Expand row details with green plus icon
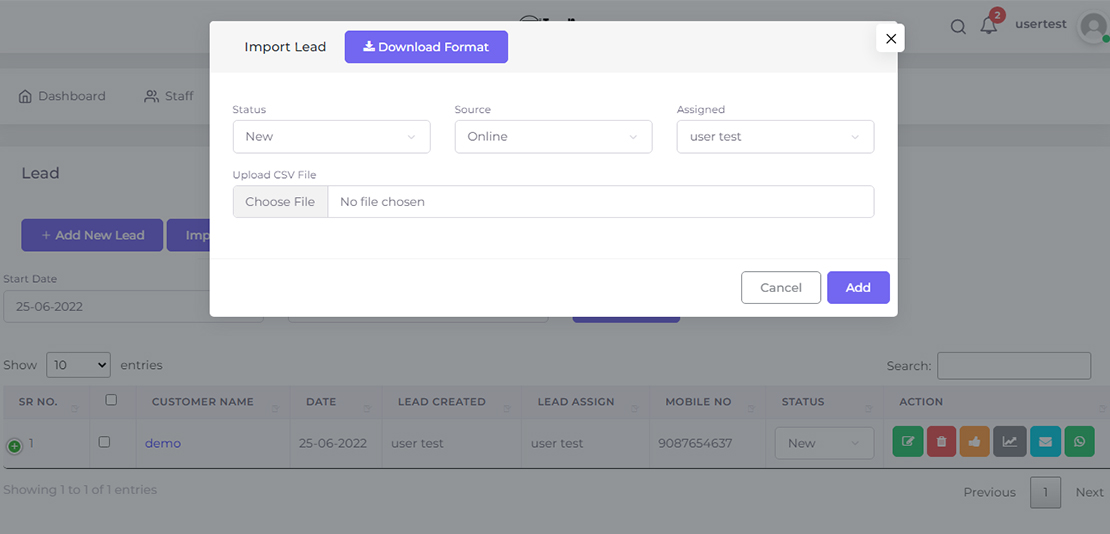1110x534 pixels. coord(14,446)
